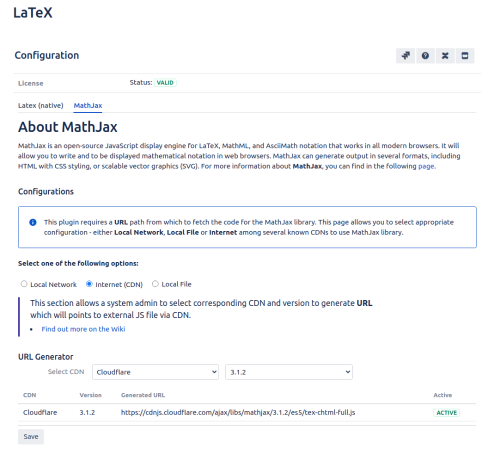Open 'Find out more on the Wiki' link

coord(83,329)
